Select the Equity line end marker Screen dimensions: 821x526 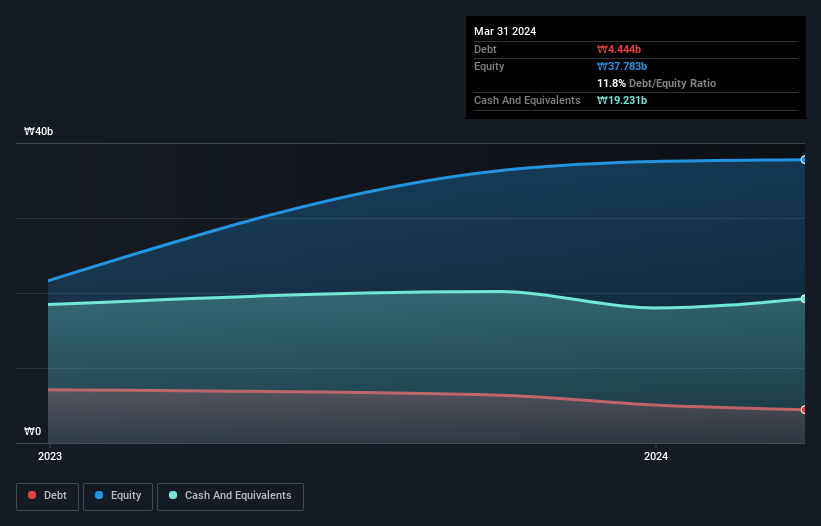point(804,160)
